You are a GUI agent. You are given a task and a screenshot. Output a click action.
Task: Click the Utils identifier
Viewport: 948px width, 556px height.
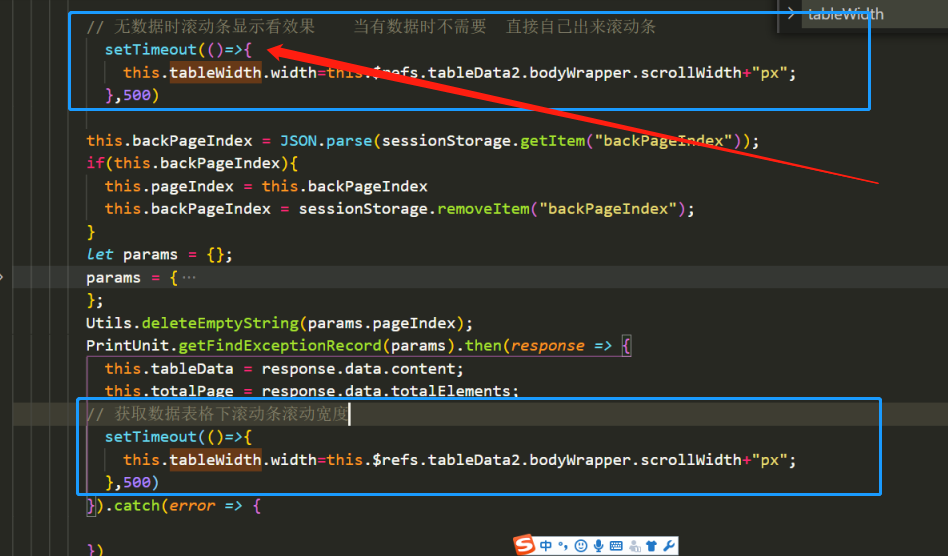(x=109, y=323)
